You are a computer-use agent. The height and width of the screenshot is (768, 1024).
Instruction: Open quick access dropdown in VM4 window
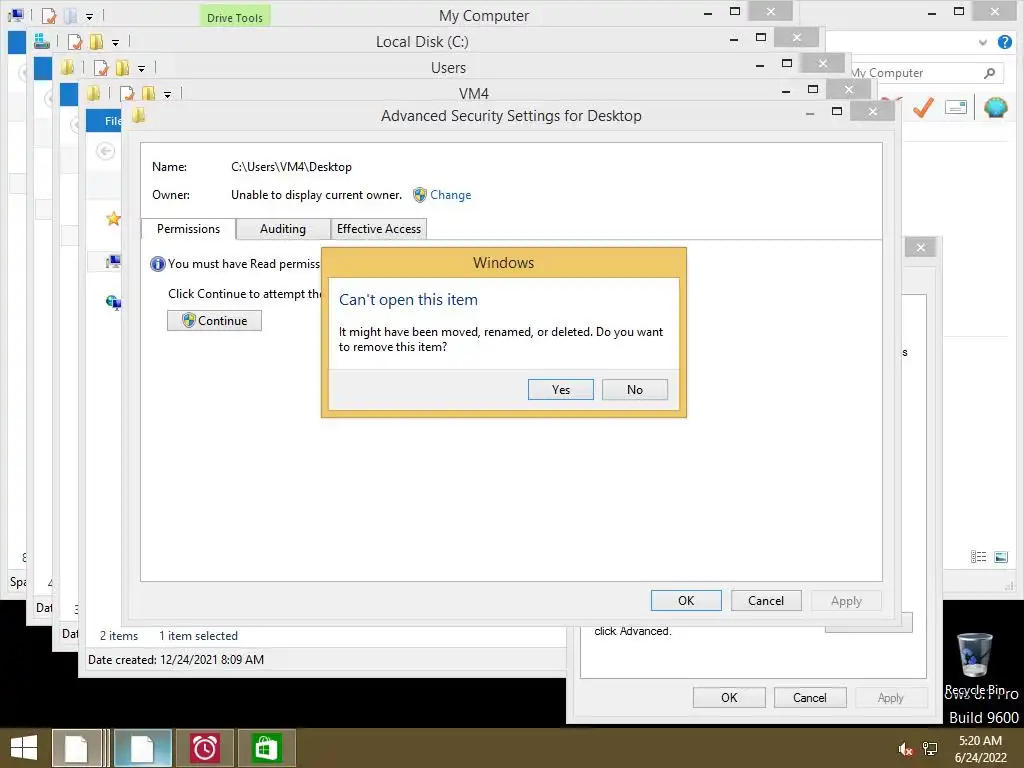[x=168, y=95]
